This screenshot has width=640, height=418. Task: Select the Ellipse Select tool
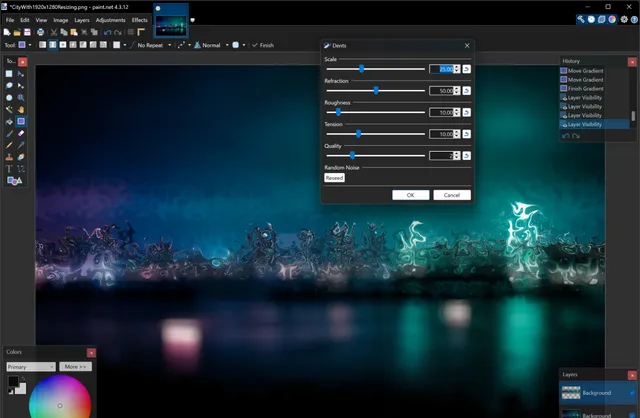coord(9,98)
